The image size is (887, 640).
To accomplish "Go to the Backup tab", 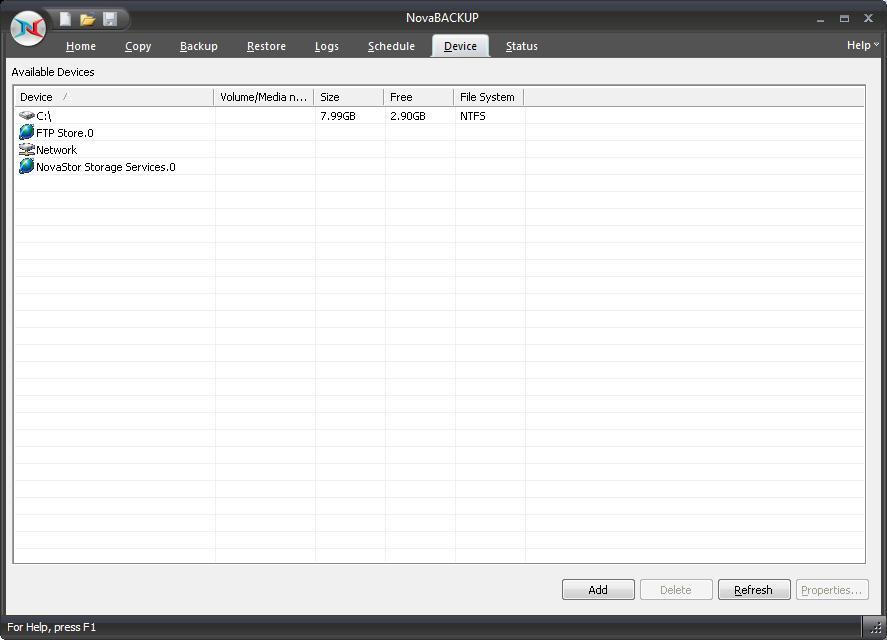I will pyautogui.click(x=199, y=46).
